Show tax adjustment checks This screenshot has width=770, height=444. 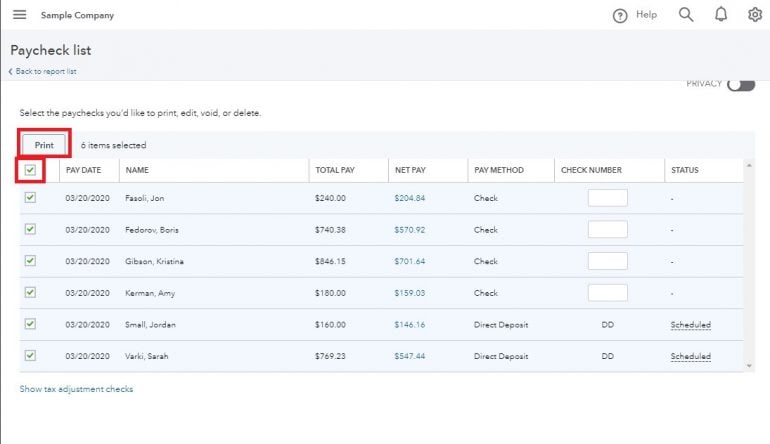76,389
